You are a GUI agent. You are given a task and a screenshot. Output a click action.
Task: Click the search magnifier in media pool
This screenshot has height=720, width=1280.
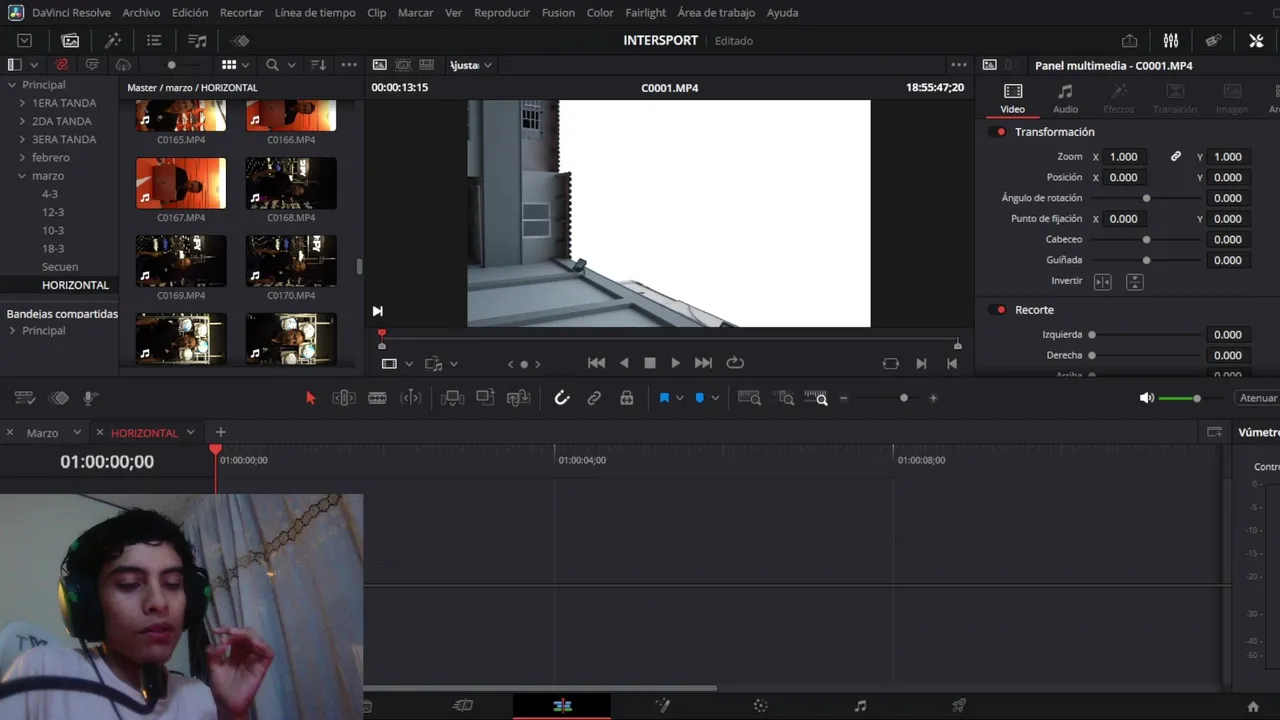tap(272, 65)
